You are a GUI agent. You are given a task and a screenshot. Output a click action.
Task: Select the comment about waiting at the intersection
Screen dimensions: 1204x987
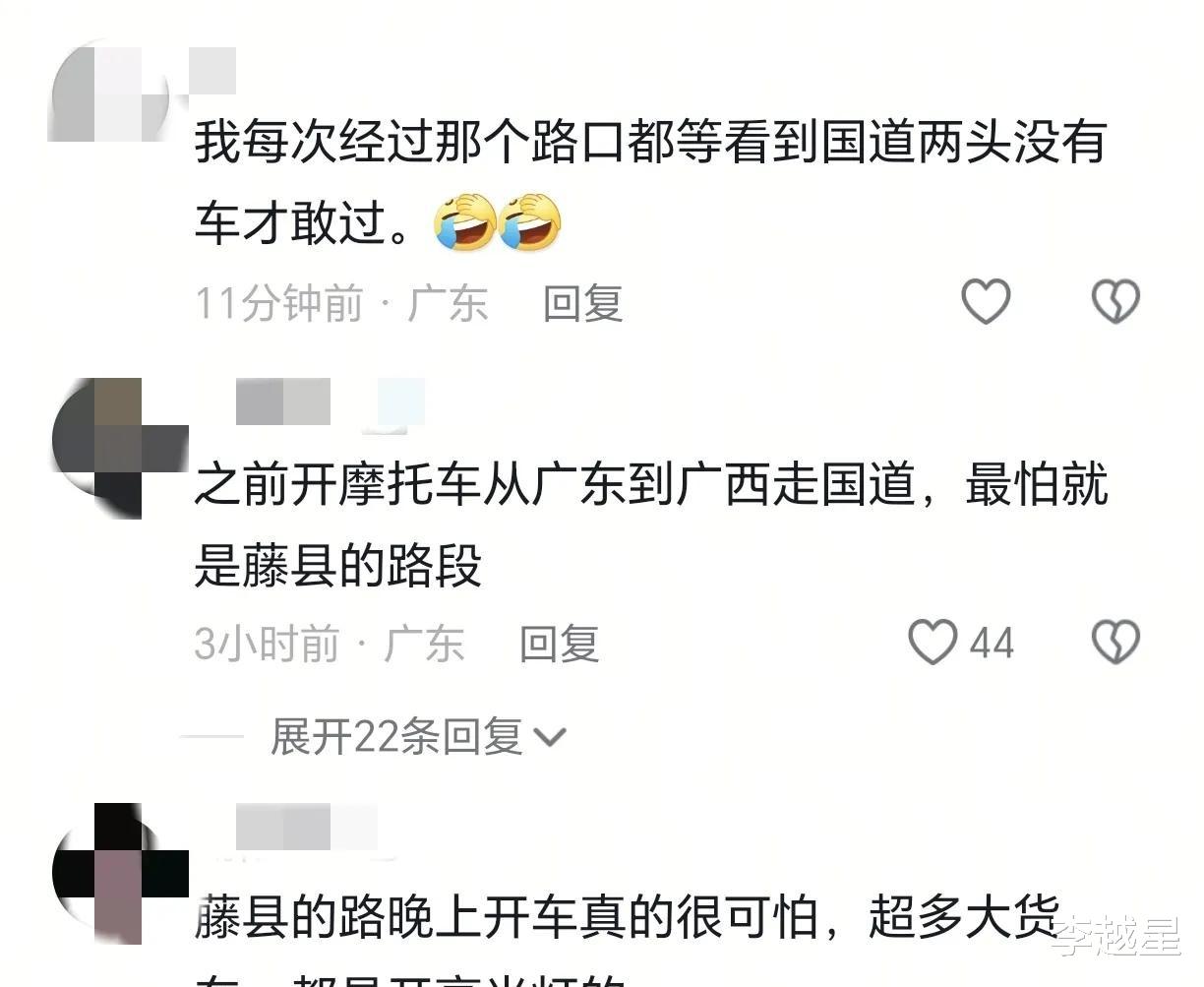[650, 183]
